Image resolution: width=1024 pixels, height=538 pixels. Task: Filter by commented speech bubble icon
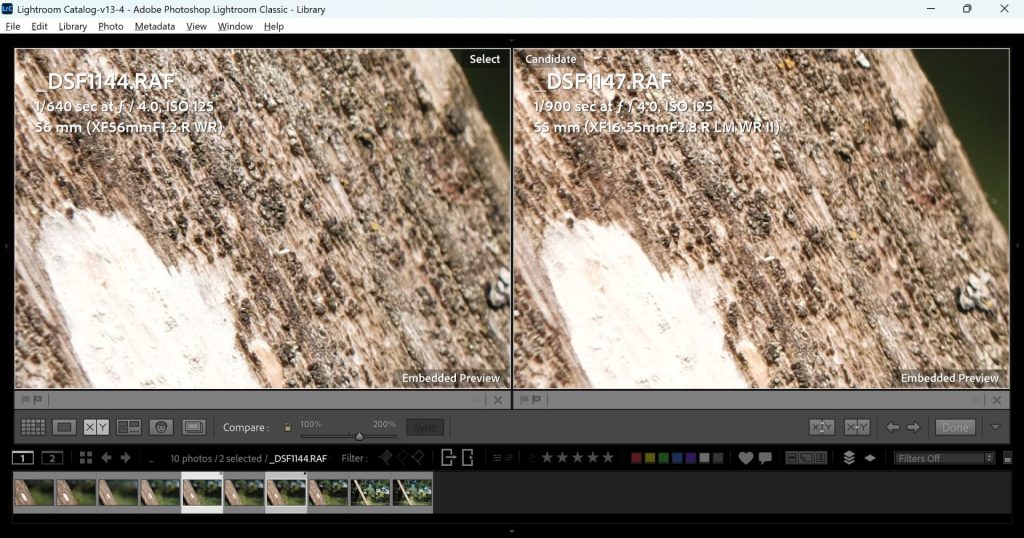tap(765, 458)
